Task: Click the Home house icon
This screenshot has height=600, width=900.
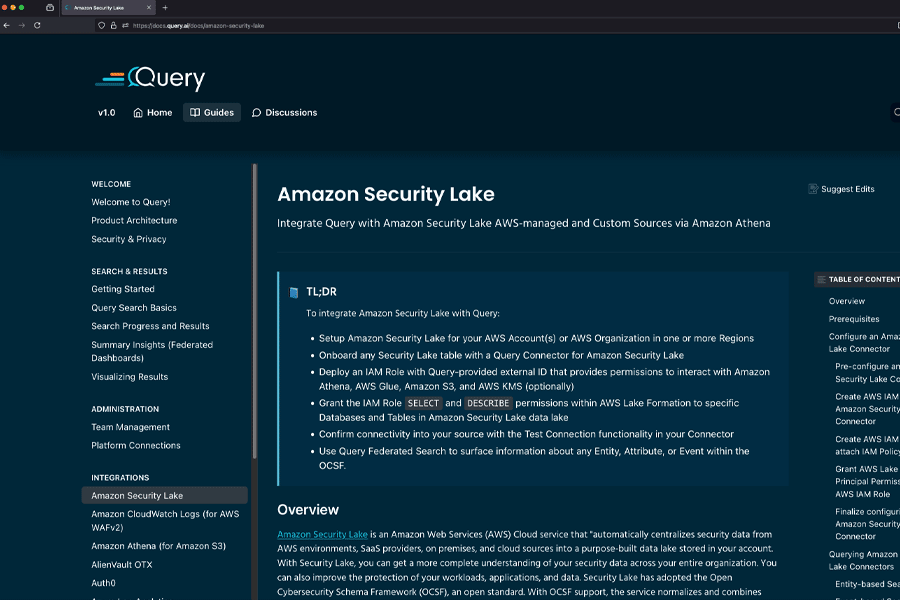Action: (x=138, y=113)
